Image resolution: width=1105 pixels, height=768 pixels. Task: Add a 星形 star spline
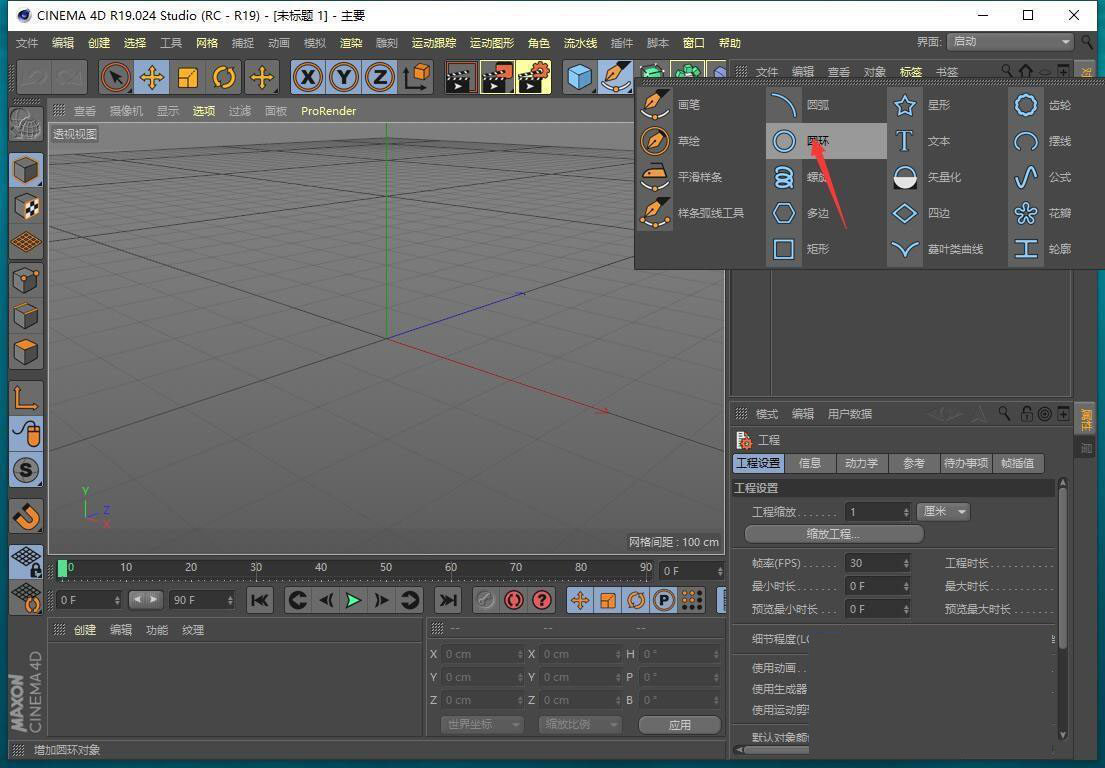(947, 105)
